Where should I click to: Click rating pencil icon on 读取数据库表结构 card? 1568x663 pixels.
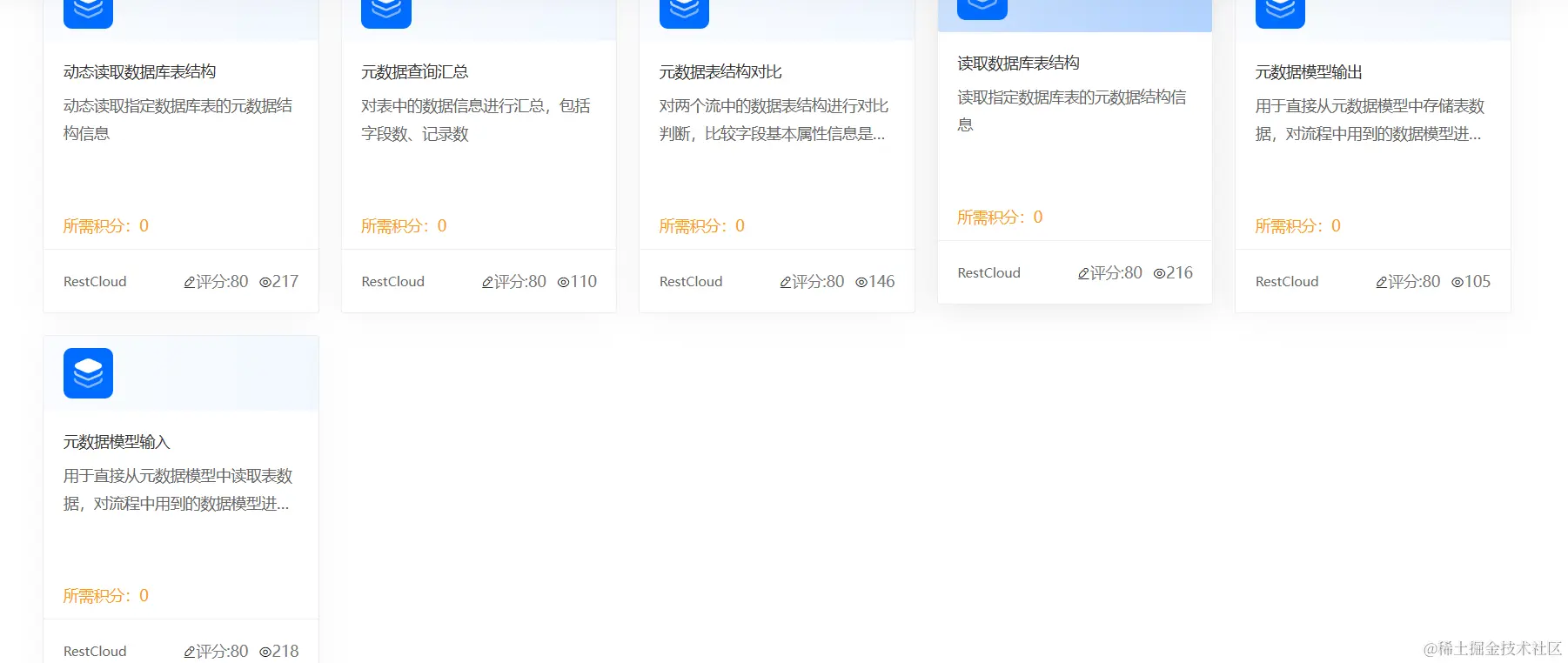tap(1083, 274)
